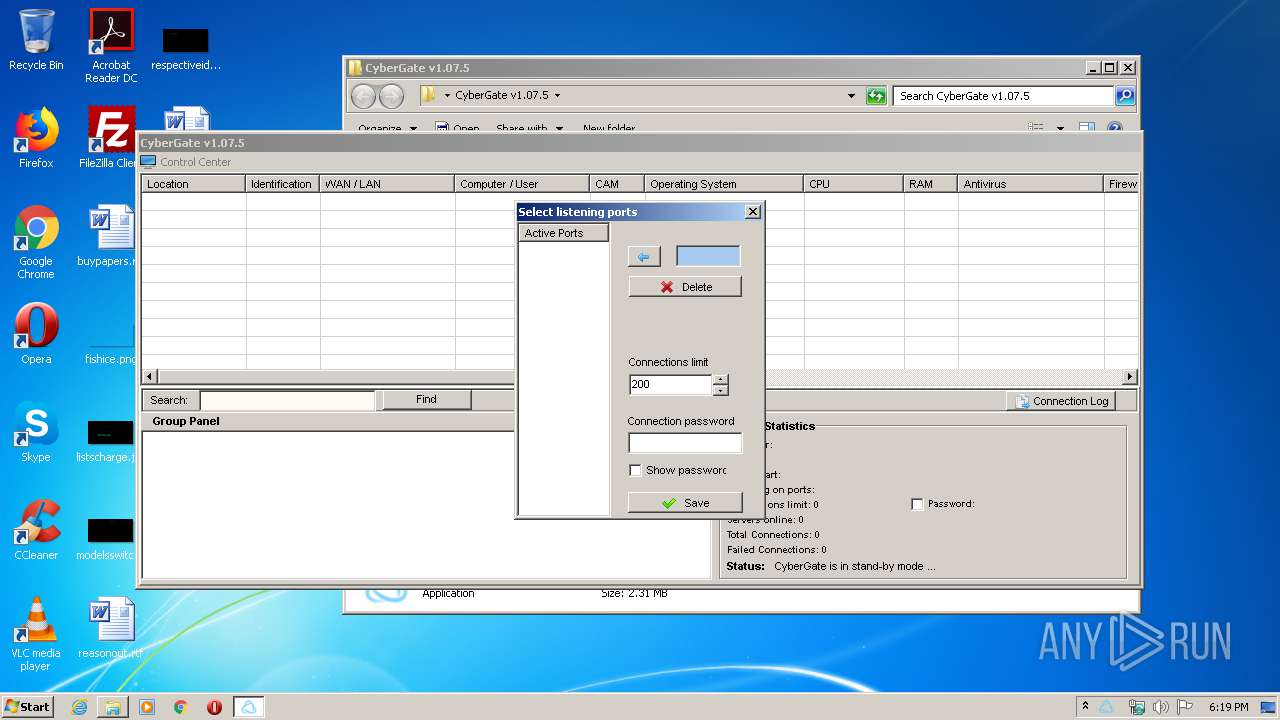Screen dimensions: 1280x720
Task: Sort by the WAN / LAN column
Action: [x=387, y=184]
